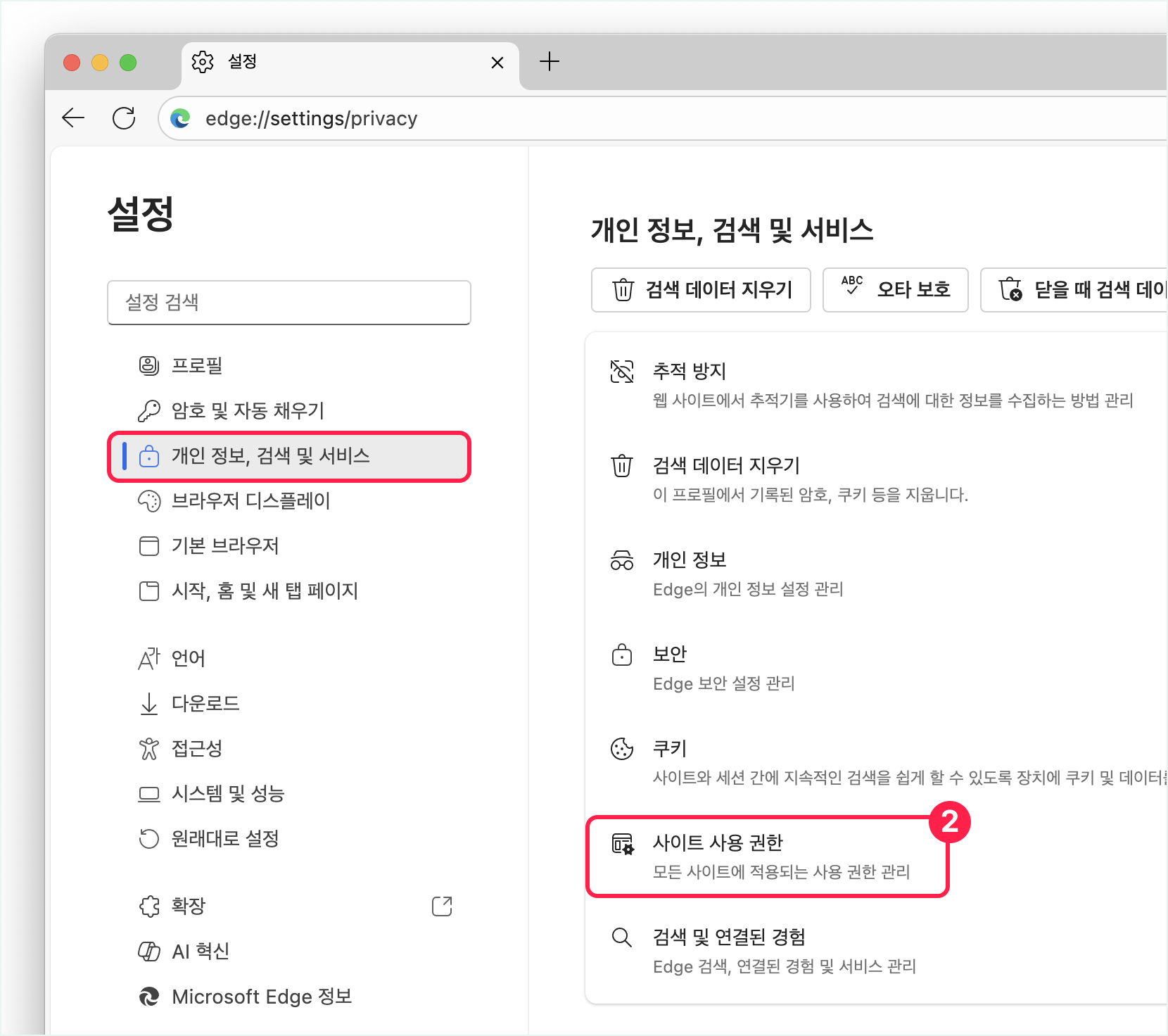Image resolution: width=1168 pixels, height=1036 pixels.
Task: Click the 사이트 사용 권한 icon
Action: (x=622, y=843)
